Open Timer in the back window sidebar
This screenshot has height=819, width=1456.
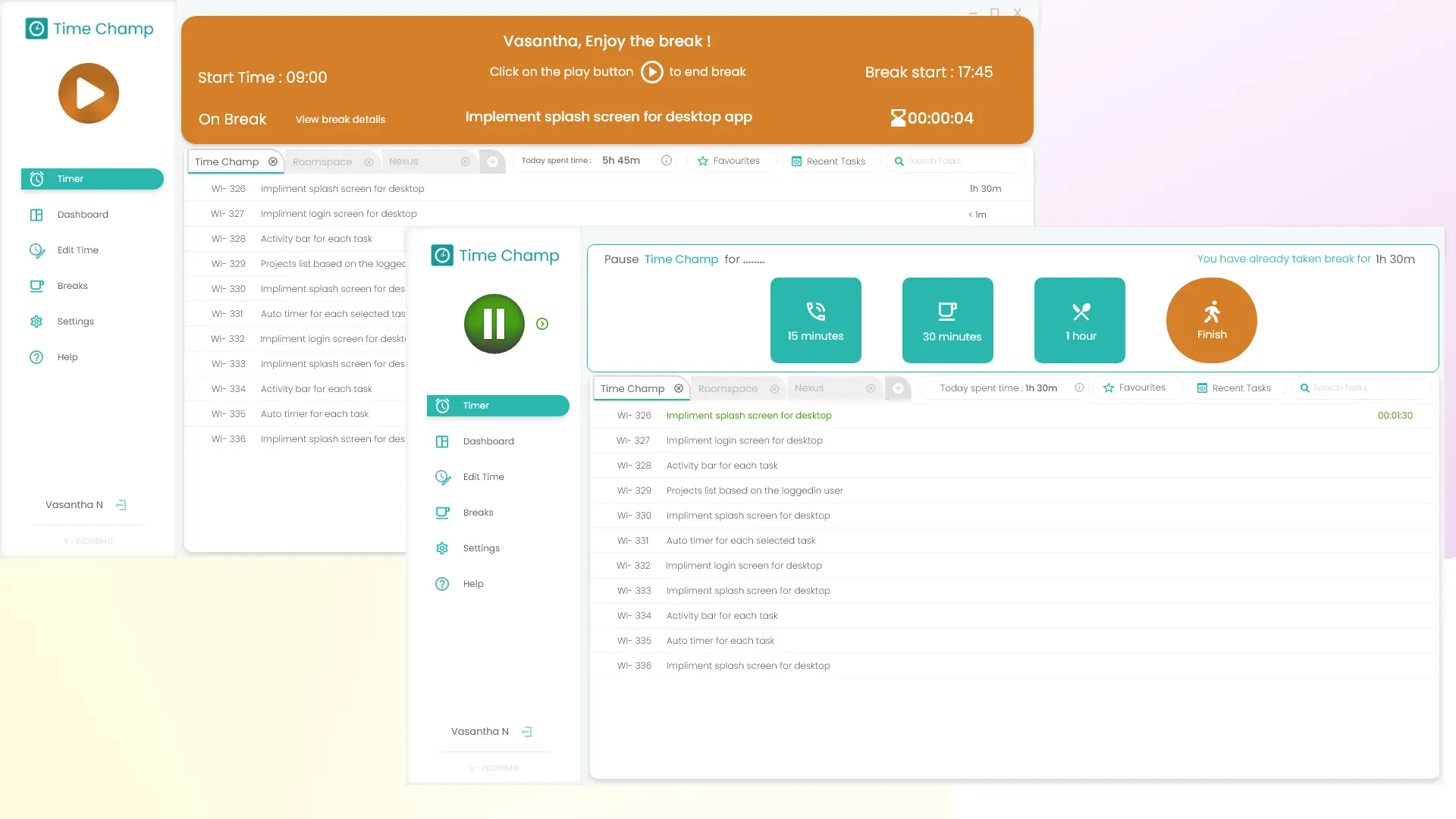93,179
